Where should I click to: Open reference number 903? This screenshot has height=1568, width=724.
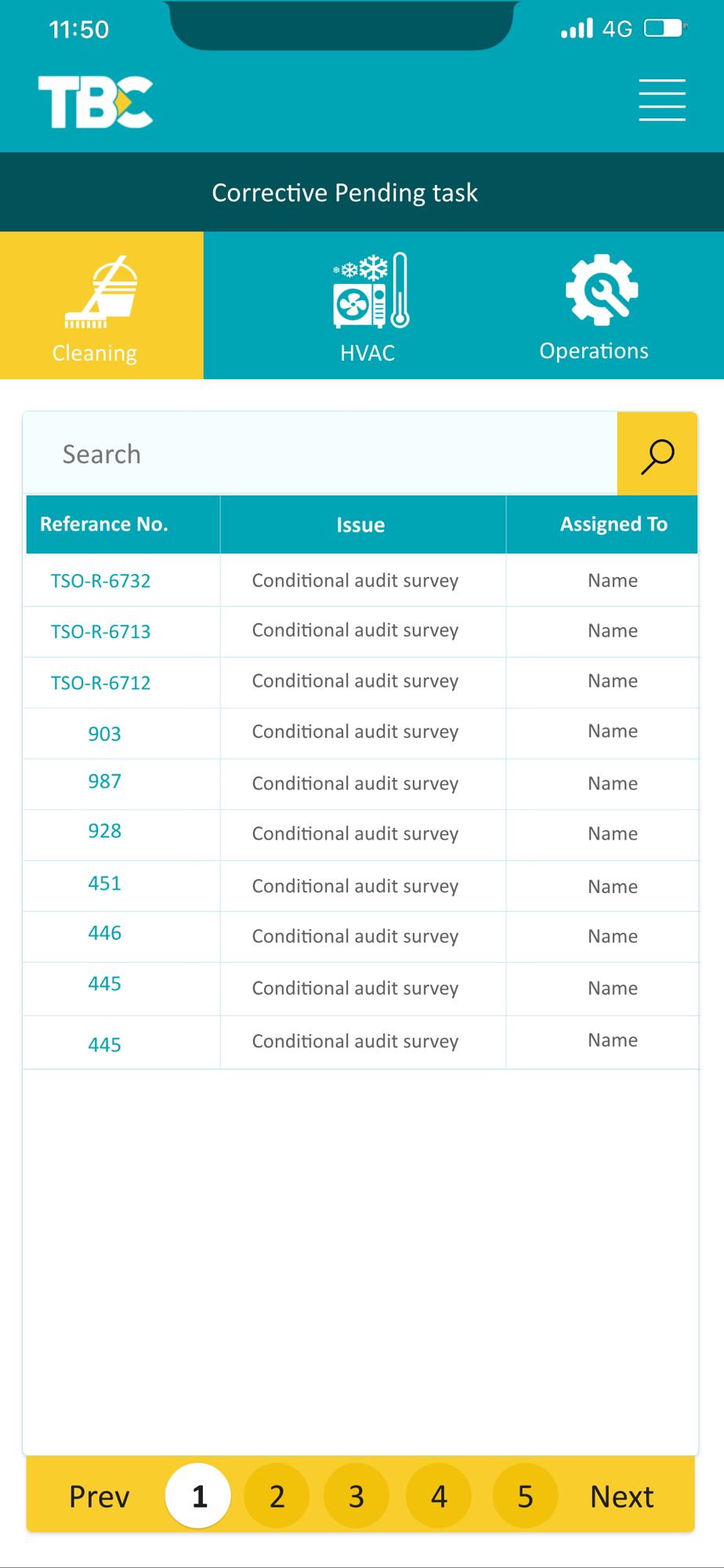(x=105, y=734)
